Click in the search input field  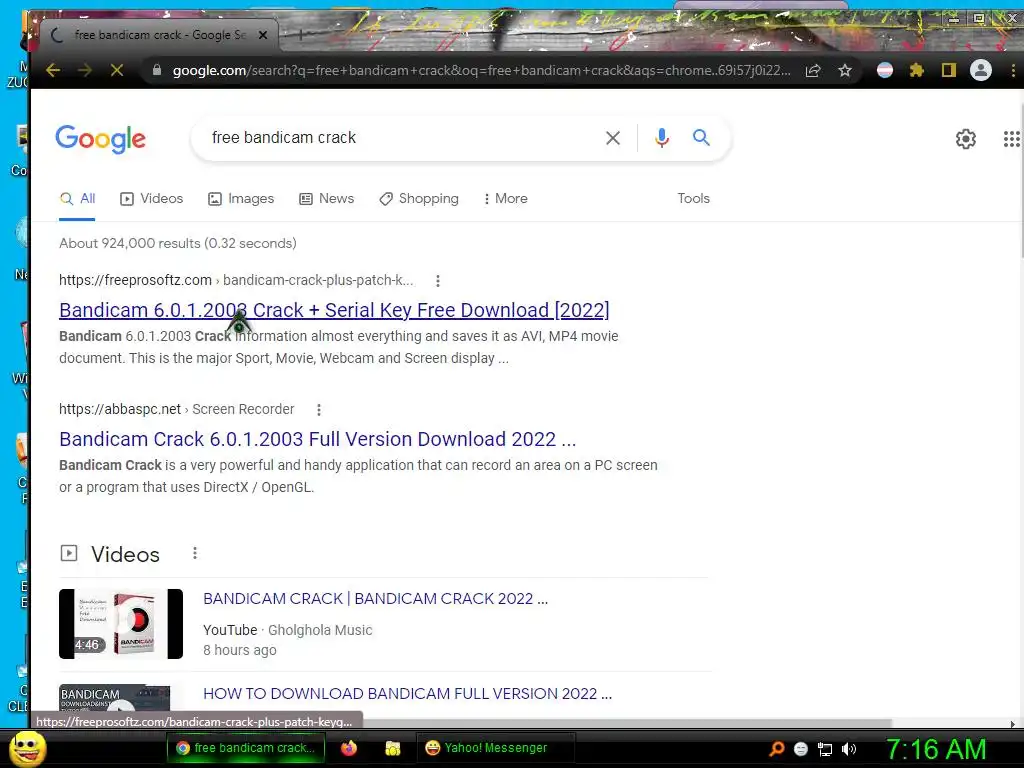pyautogui.click(x=402, y=138)
